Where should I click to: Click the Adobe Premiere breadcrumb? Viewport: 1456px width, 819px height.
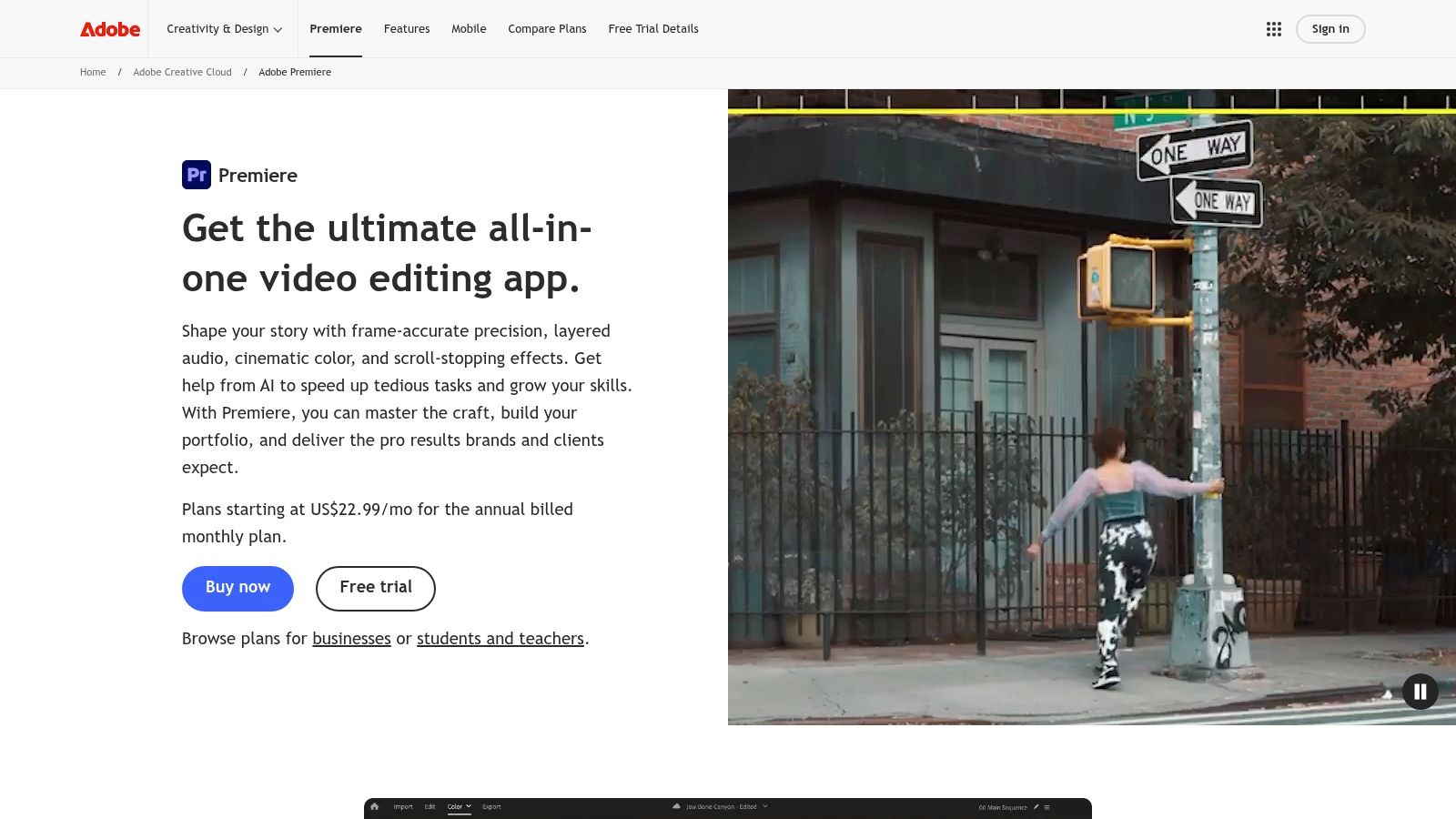(x=295, y=72)
